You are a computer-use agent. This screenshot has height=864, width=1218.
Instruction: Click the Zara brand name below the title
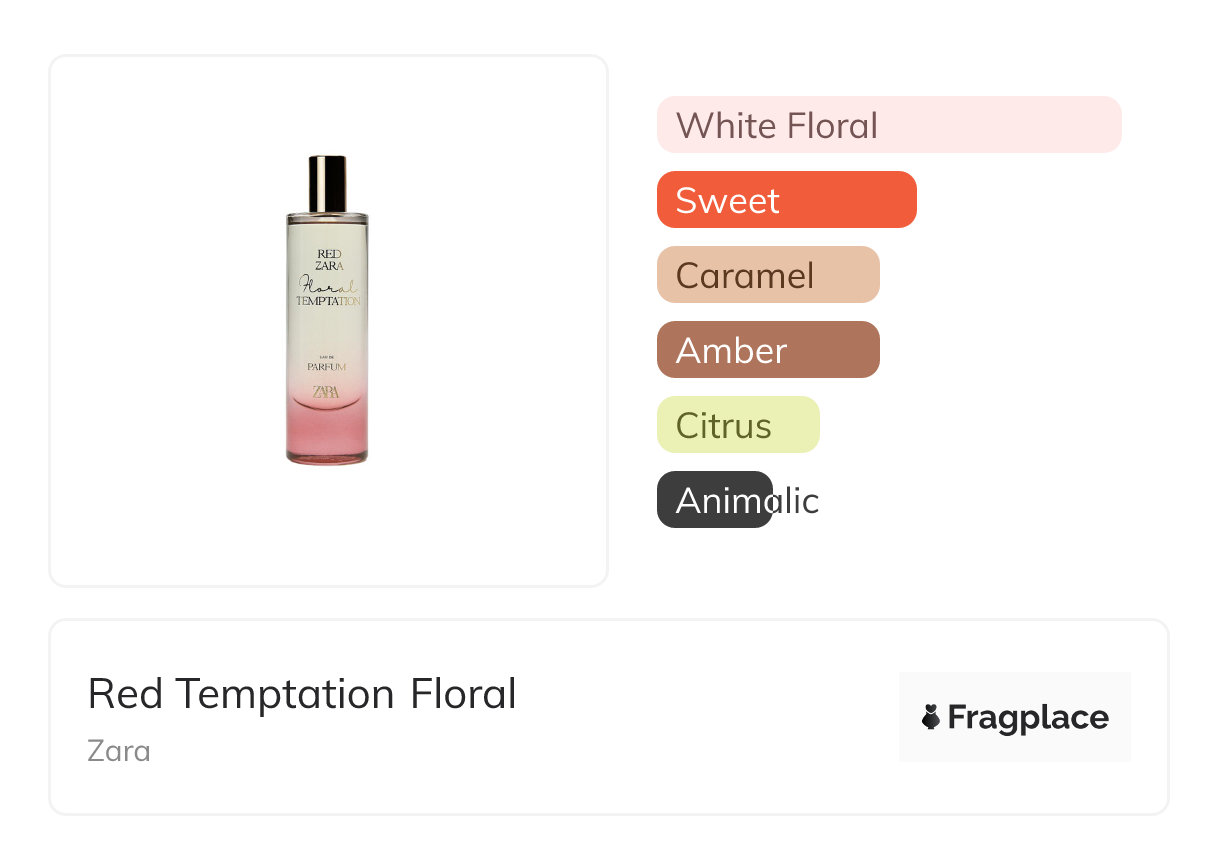tap(119, 750)
